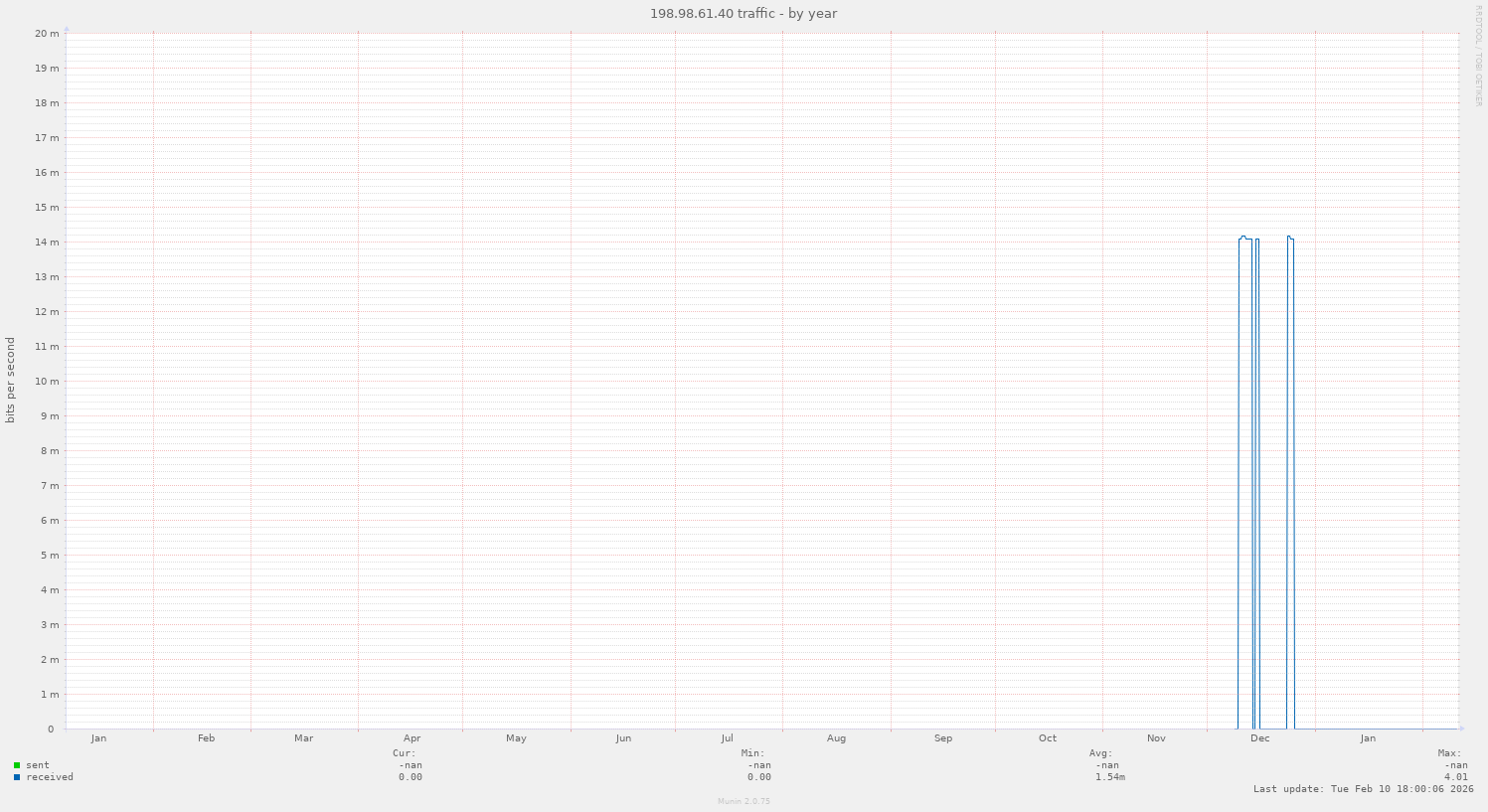This screenshot has width=1488, height=812.
Task: Click the RRDTOOL watermark text
Action: coord(1478,55)
